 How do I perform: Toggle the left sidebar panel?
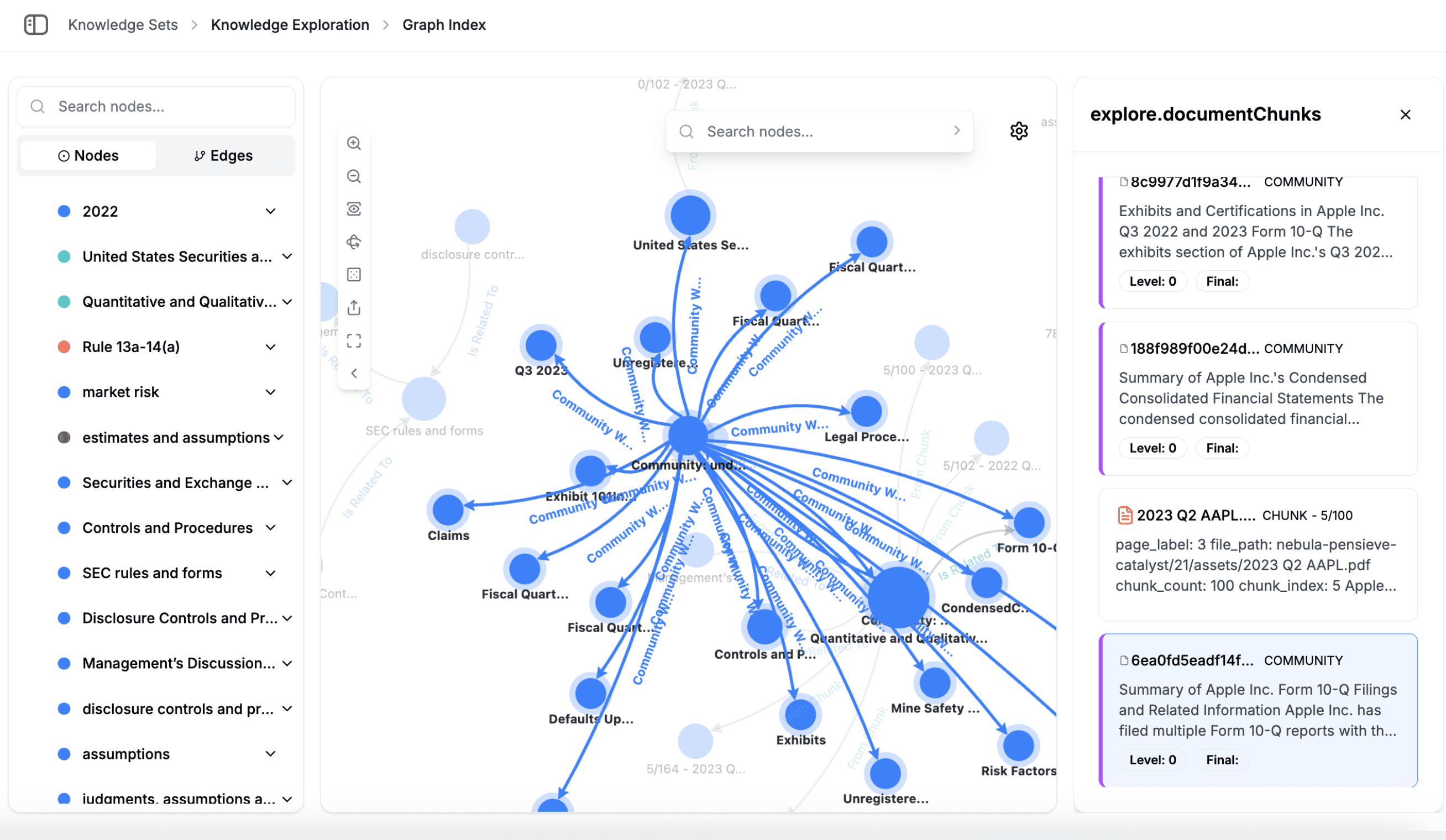35,25
